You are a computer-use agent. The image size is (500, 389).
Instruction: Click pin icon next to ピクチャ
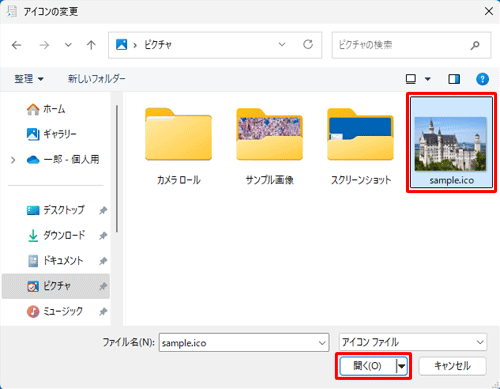coord(103,286)
